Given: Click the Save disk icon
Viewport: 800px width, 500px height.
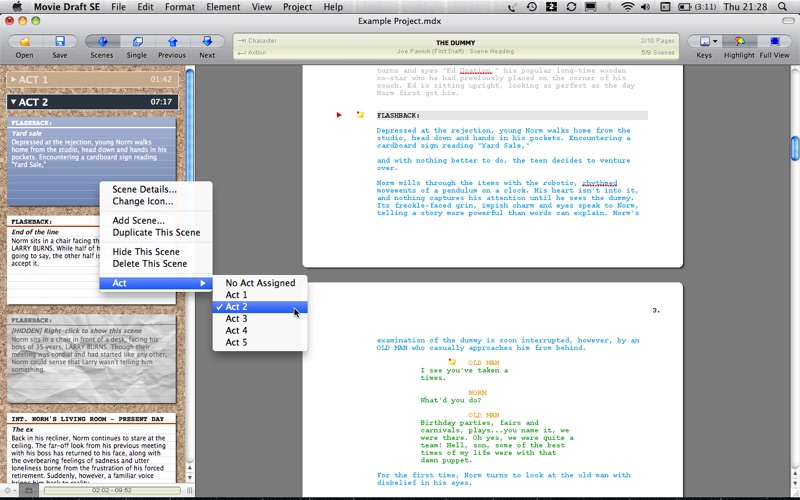Looking at the screenshot, I should [60, 42].
